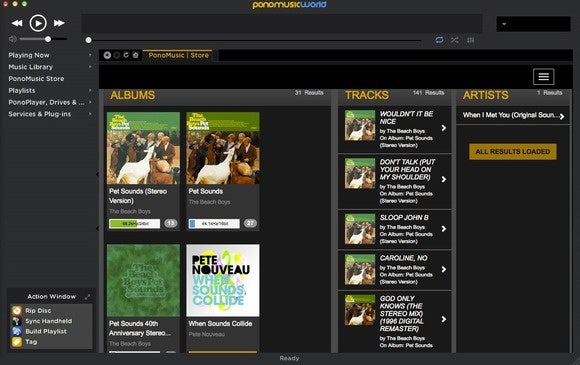
Task: Toggle repeat mode icon
Action: pos(439,40)
